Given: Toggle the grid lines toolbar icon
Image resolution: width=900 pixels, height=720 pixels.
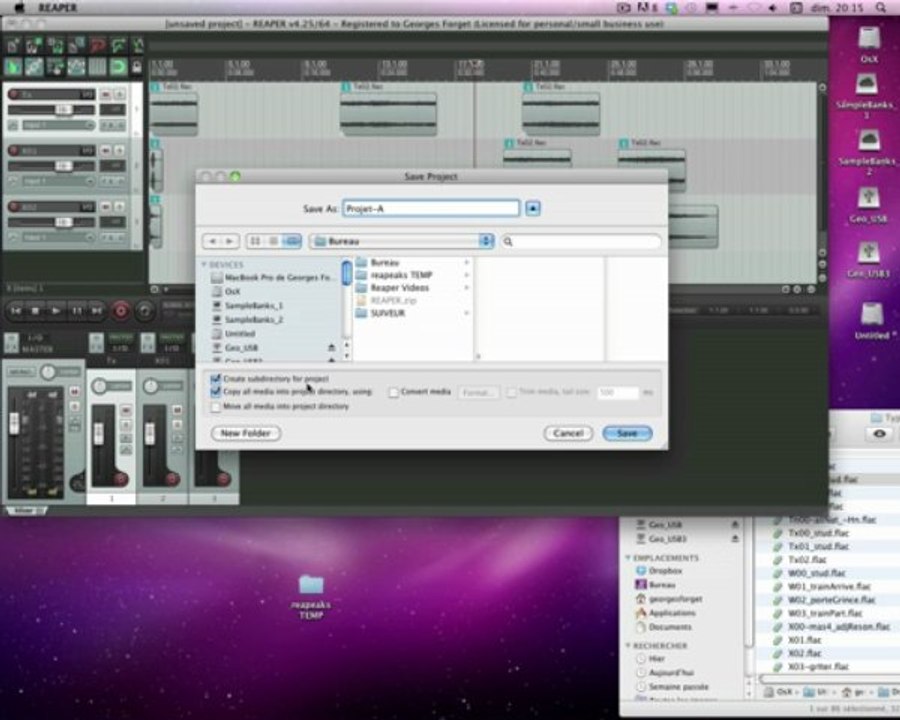Looking at the screenshot, I should pos(97,67).
